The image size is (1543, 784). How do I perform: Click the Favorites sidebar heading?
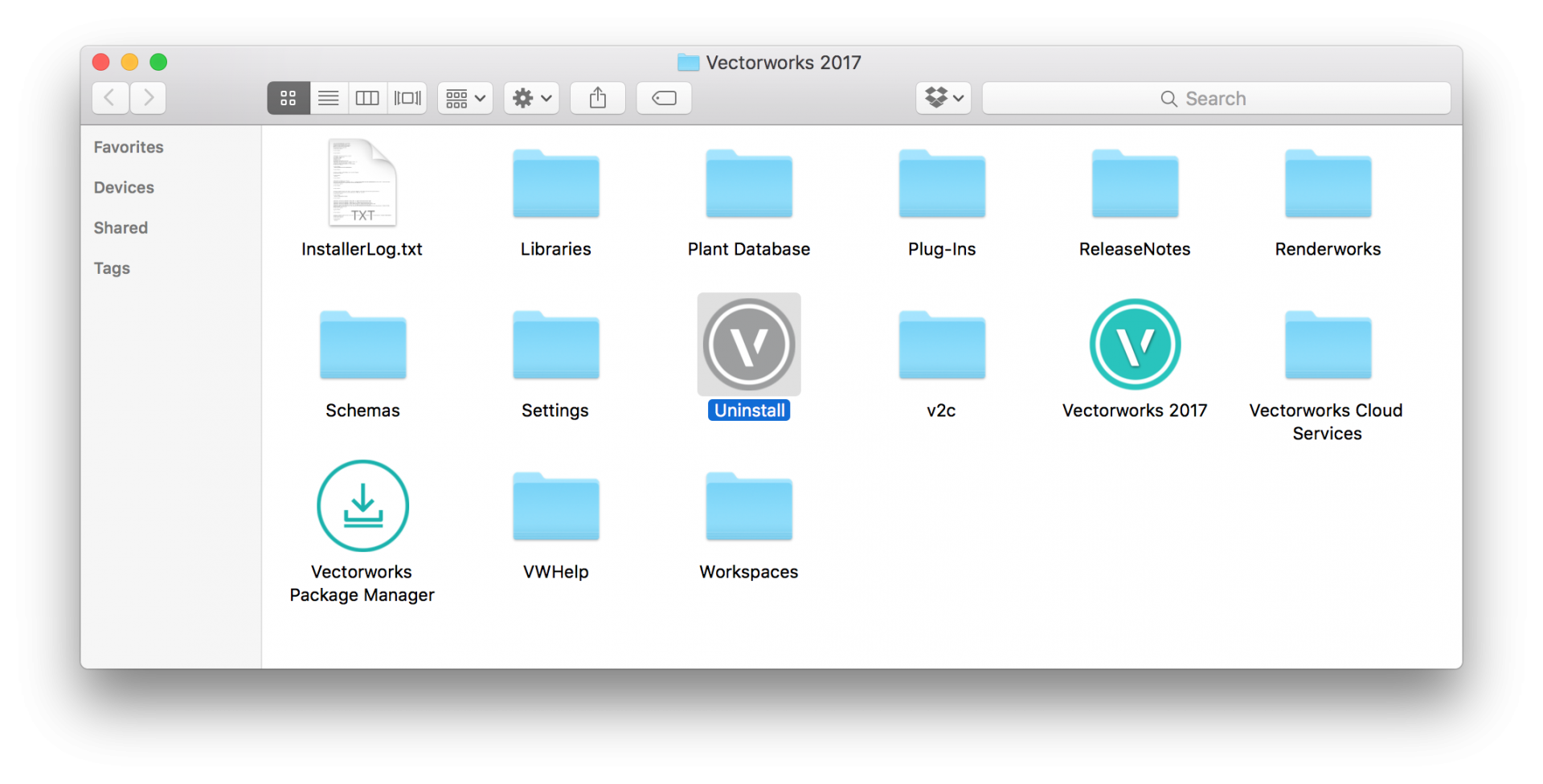pos(129,147)
